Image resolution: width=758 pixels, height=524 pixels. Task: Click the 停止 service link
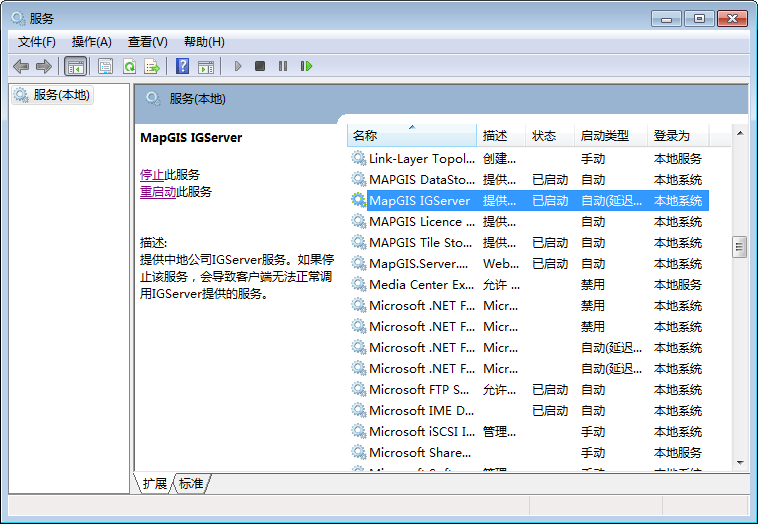pos(152,175)
